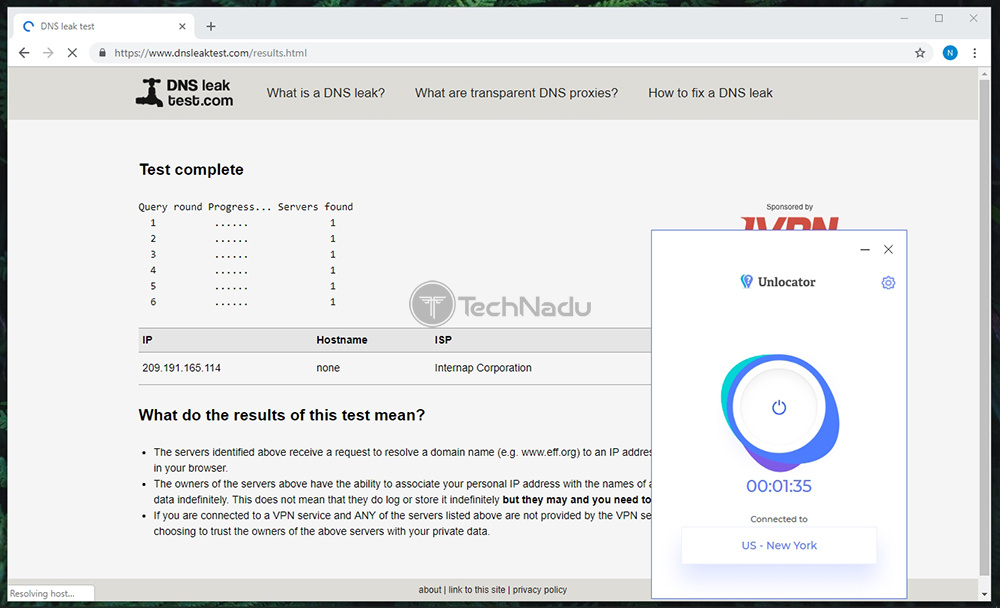Click 'link to this site' footer link
Screen dimensions: 1000x608
[476, 589]
